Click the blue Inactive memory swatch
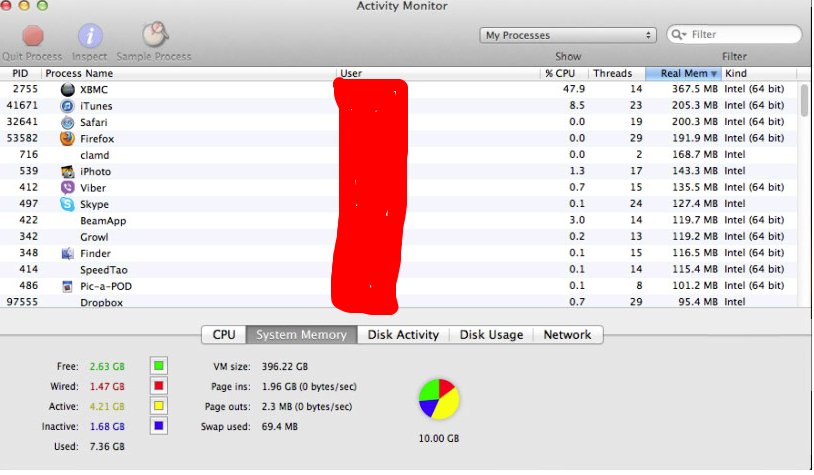This screenshot has height=475, width=814. coord(159,426)
